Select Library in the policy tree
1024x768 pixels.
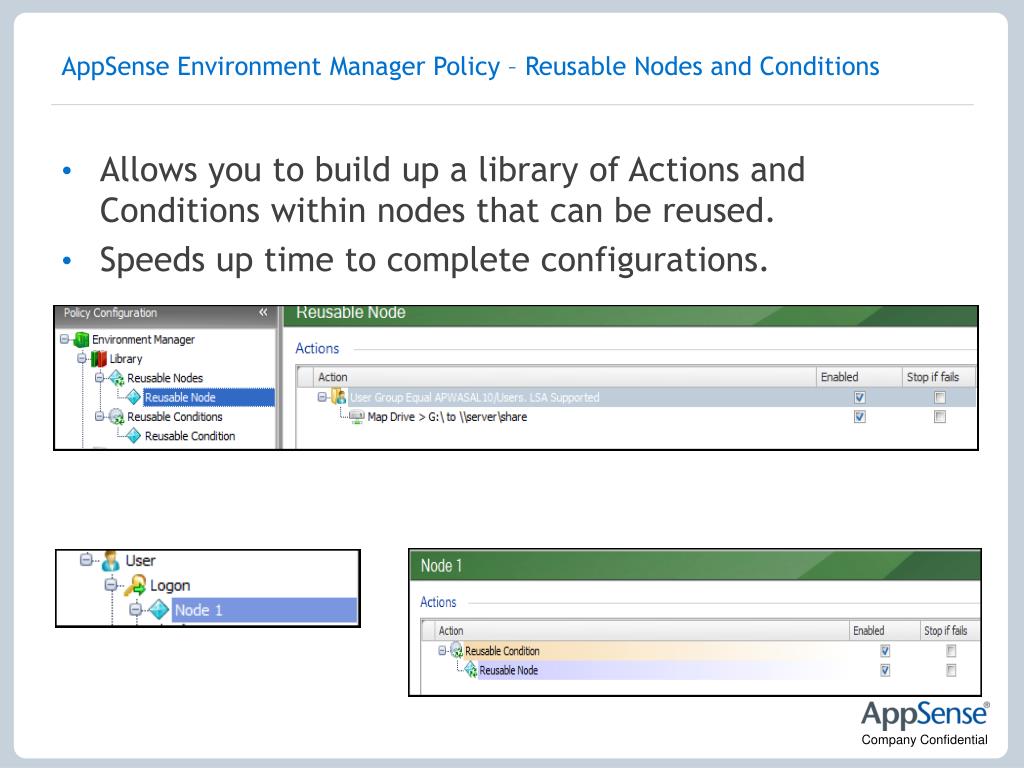(x=125, y=359)
